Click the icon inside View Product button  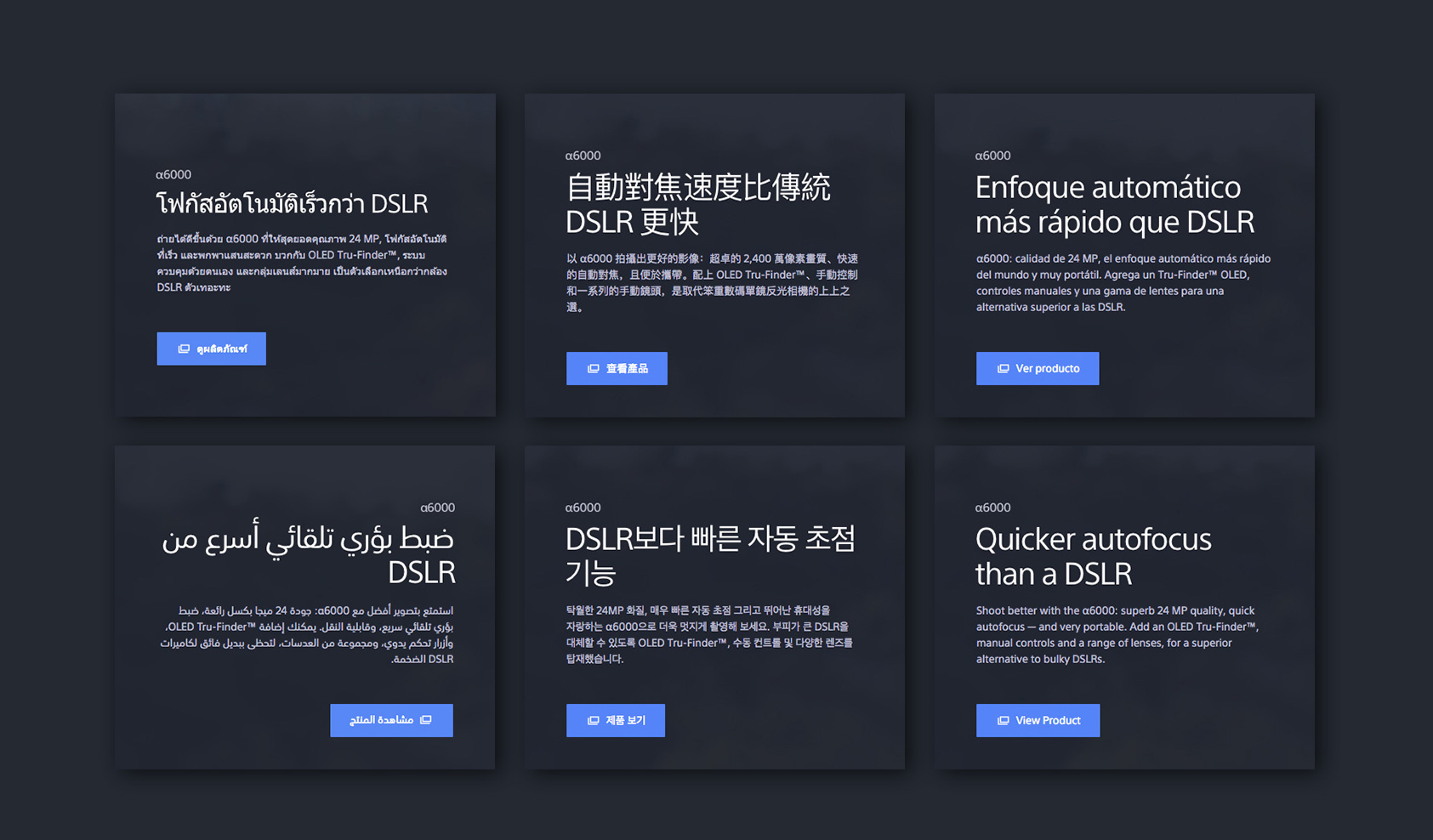1004,721
